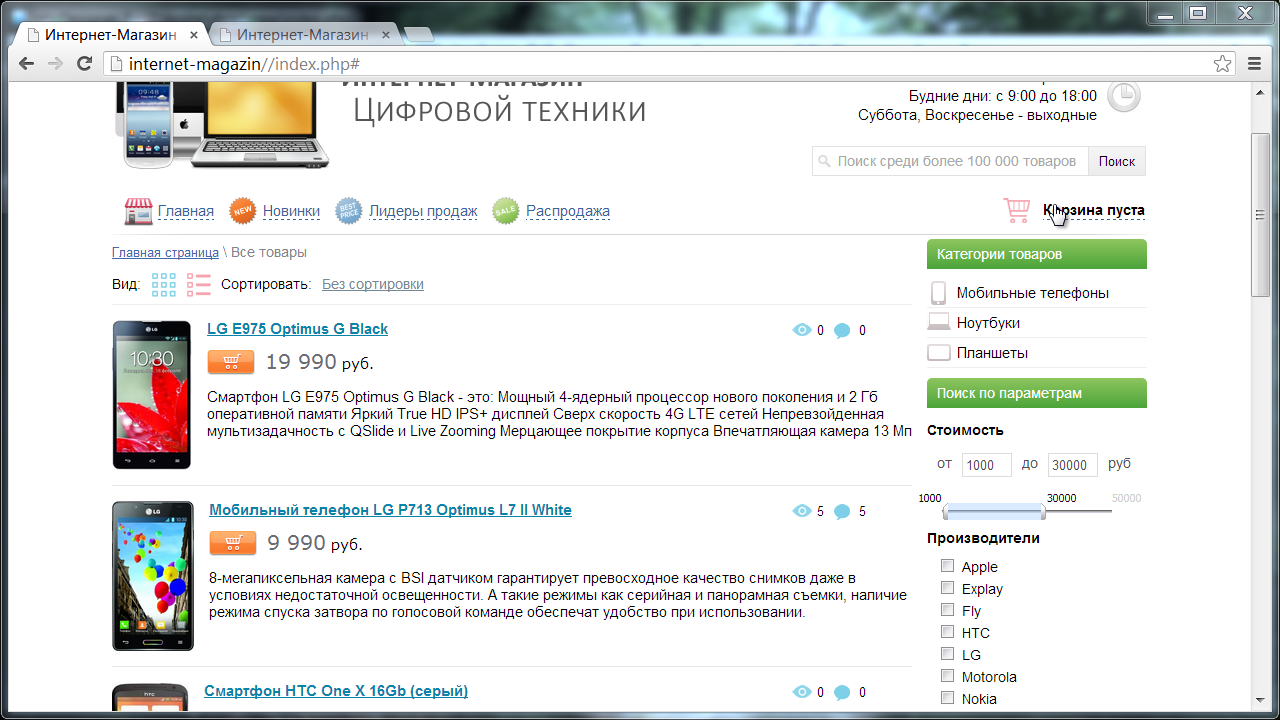Click the Поиск search button
The height and width of the screenshot is (720, 1280).
(1117, 161)
